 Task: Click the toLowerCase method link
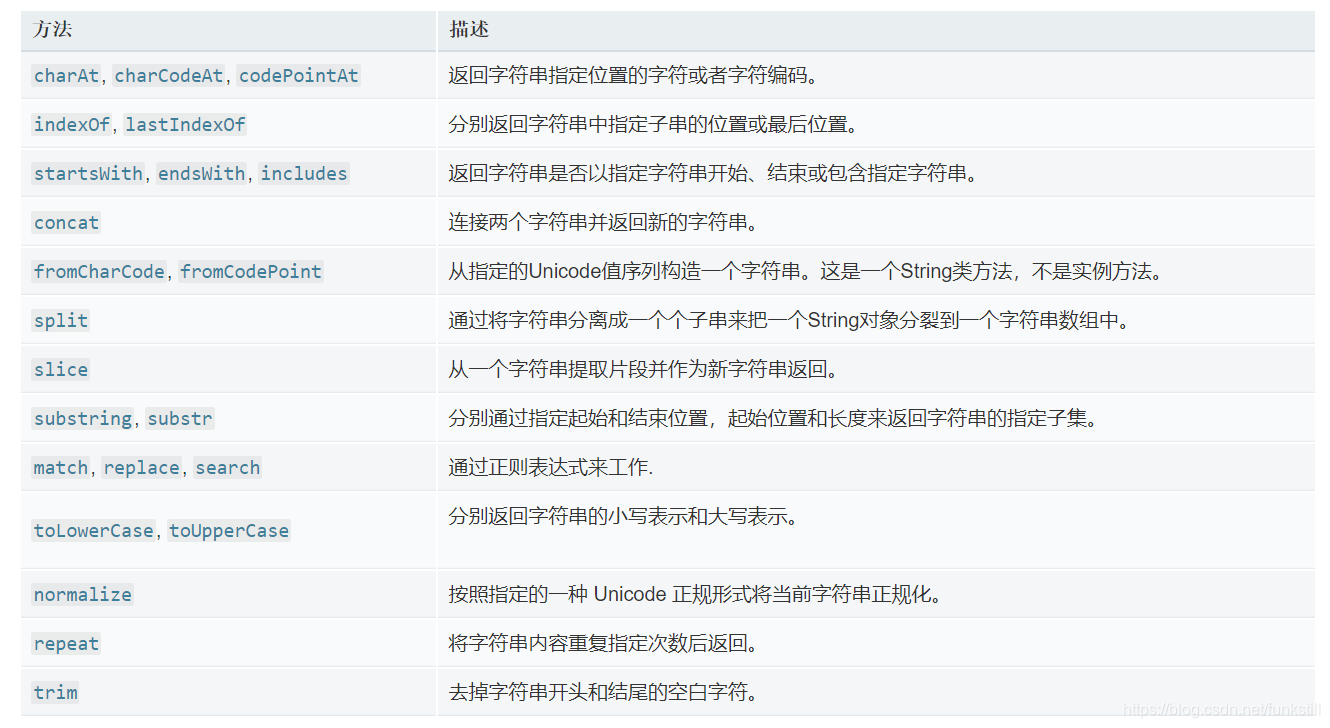94,531
